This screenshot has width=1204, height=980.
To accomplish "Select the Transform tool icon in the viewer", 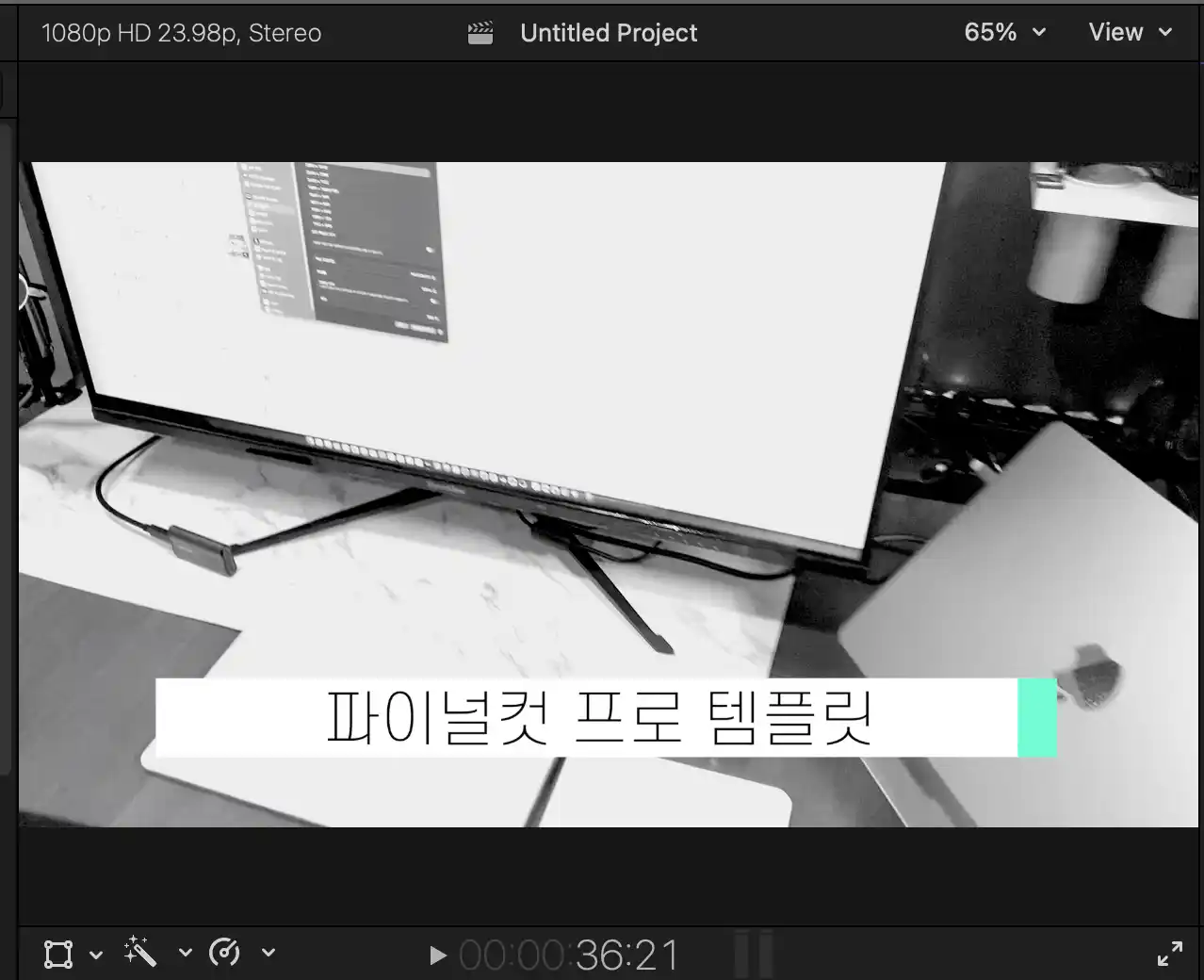I will coord(57,953).
